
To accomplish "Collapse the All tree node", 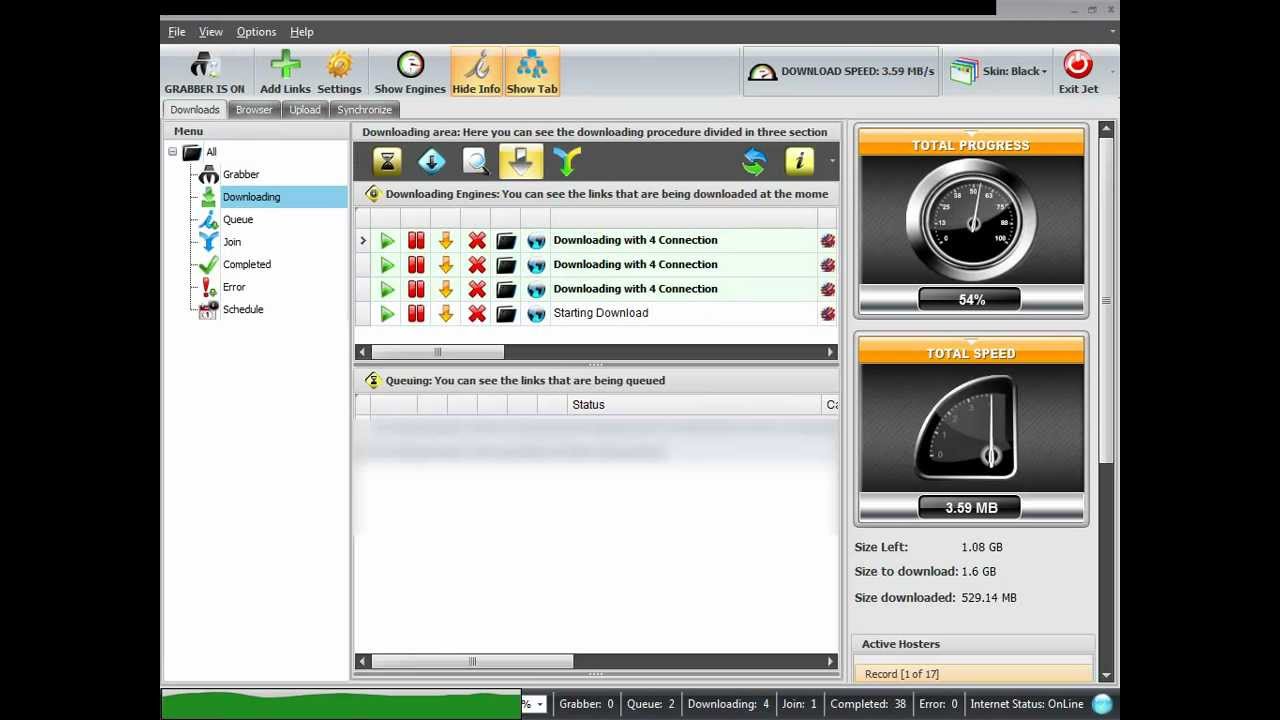I will click(x=172, y=152).
